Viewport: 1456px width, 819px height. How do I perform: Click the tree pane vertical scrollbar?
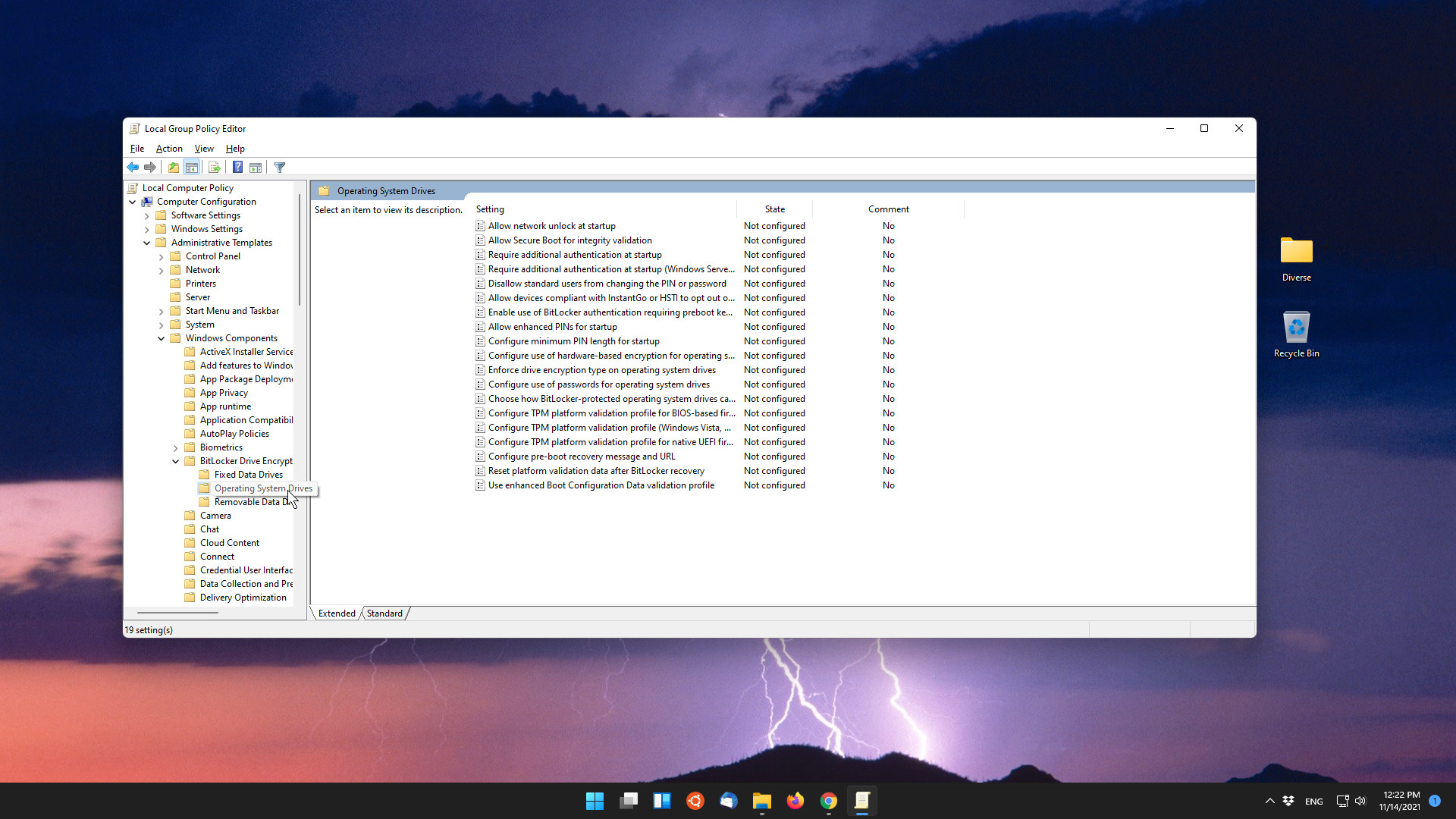[300, 250]
